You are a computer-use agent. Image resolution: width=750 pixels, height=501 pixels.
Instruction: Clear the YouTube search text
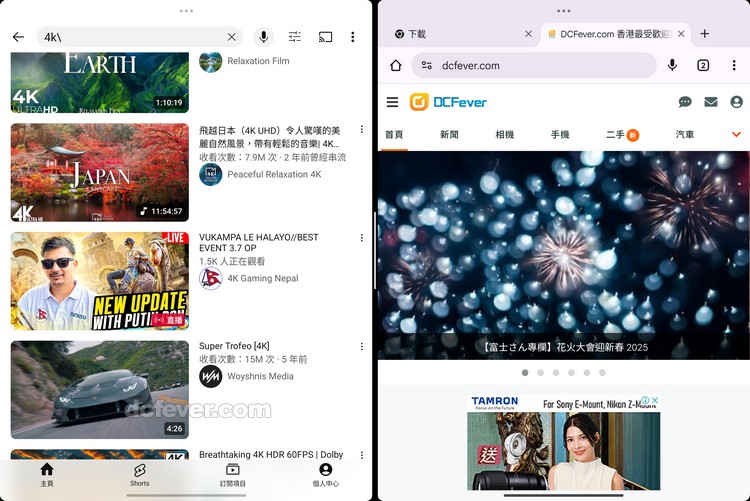point(232,37)
